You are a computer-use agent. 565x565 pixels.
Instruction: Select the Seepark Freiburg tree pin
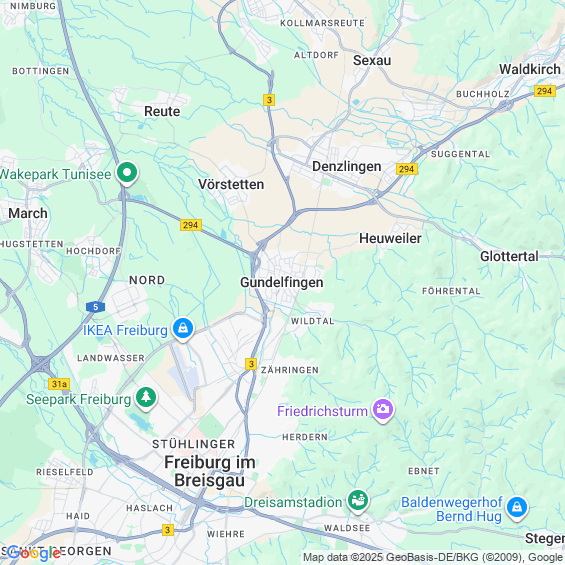tap(146, 398)
